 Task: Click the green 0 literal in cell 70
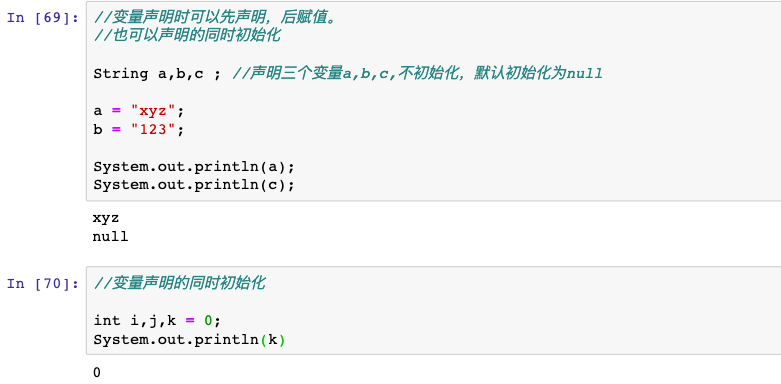[208, 320]
